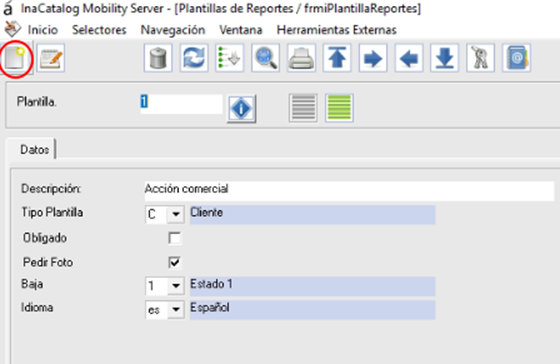Click the blue info button beside Plantilla
The height and width of the screenshot is (364, 560).
(x=241, y=109)
